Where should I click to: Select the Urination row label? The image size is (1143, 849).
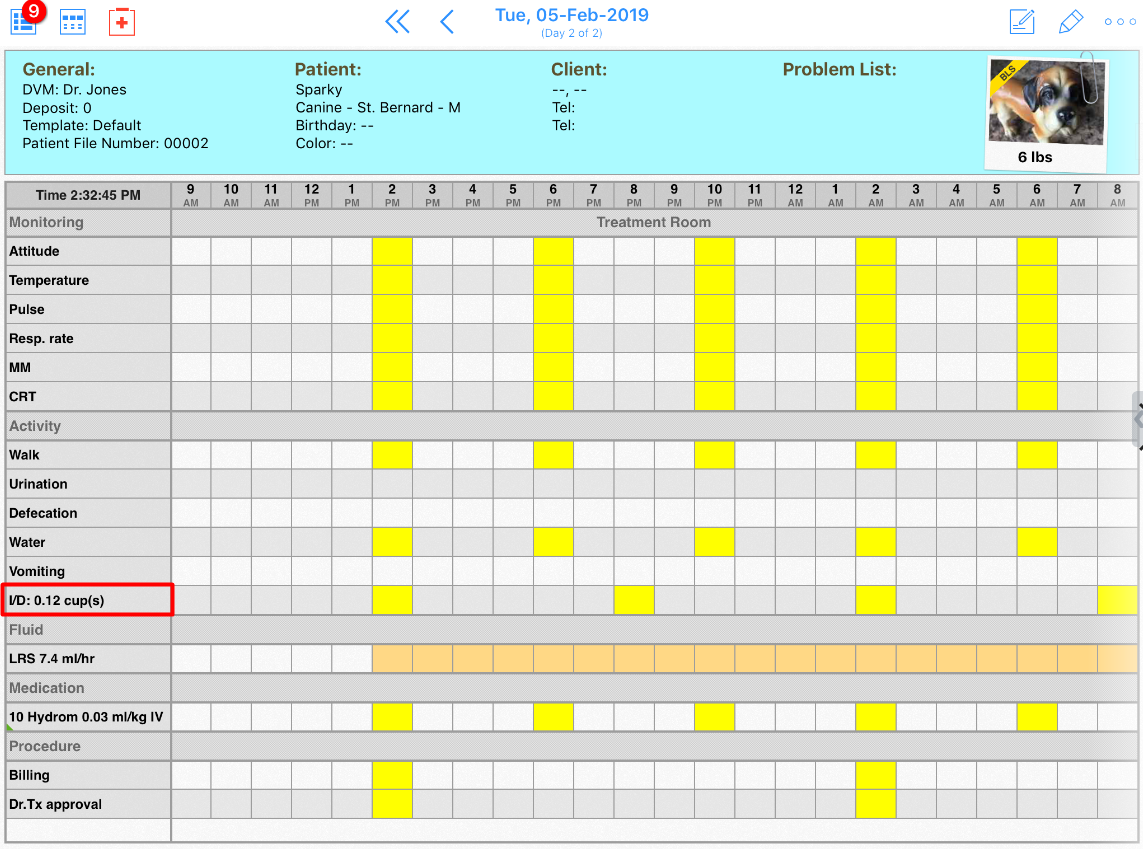coord(88,485)
